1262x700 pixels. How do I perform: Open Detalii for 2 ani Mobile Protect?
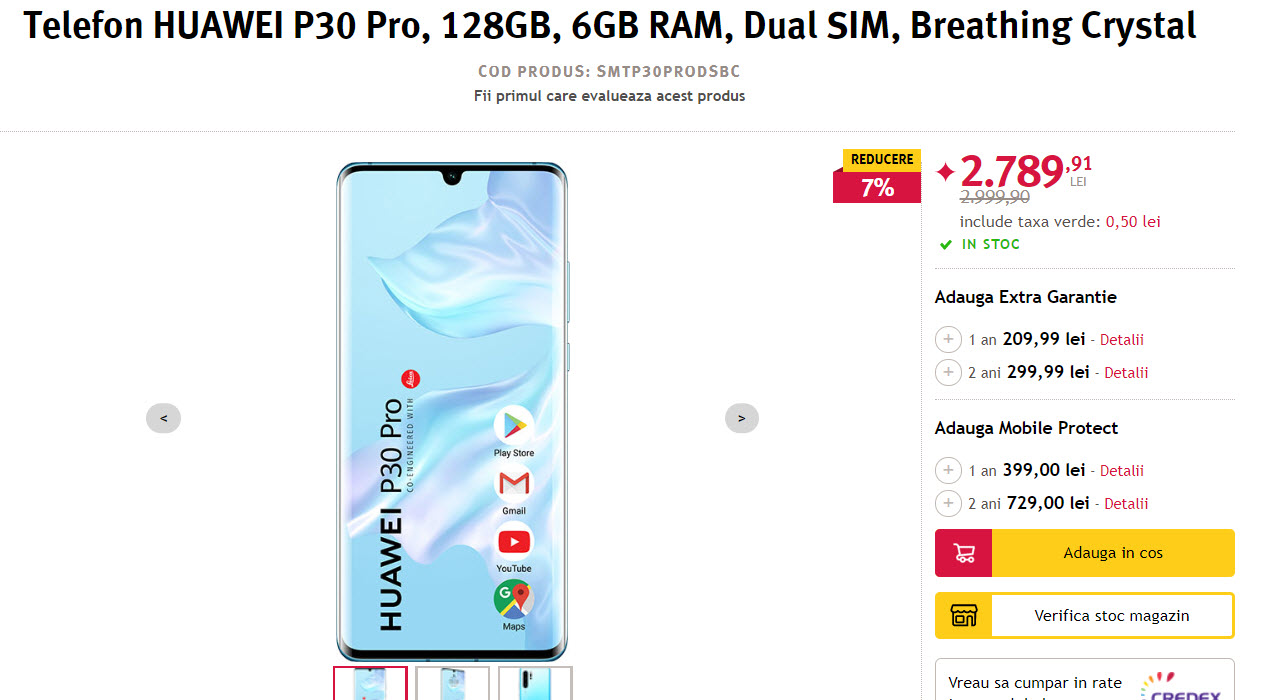1126,504
